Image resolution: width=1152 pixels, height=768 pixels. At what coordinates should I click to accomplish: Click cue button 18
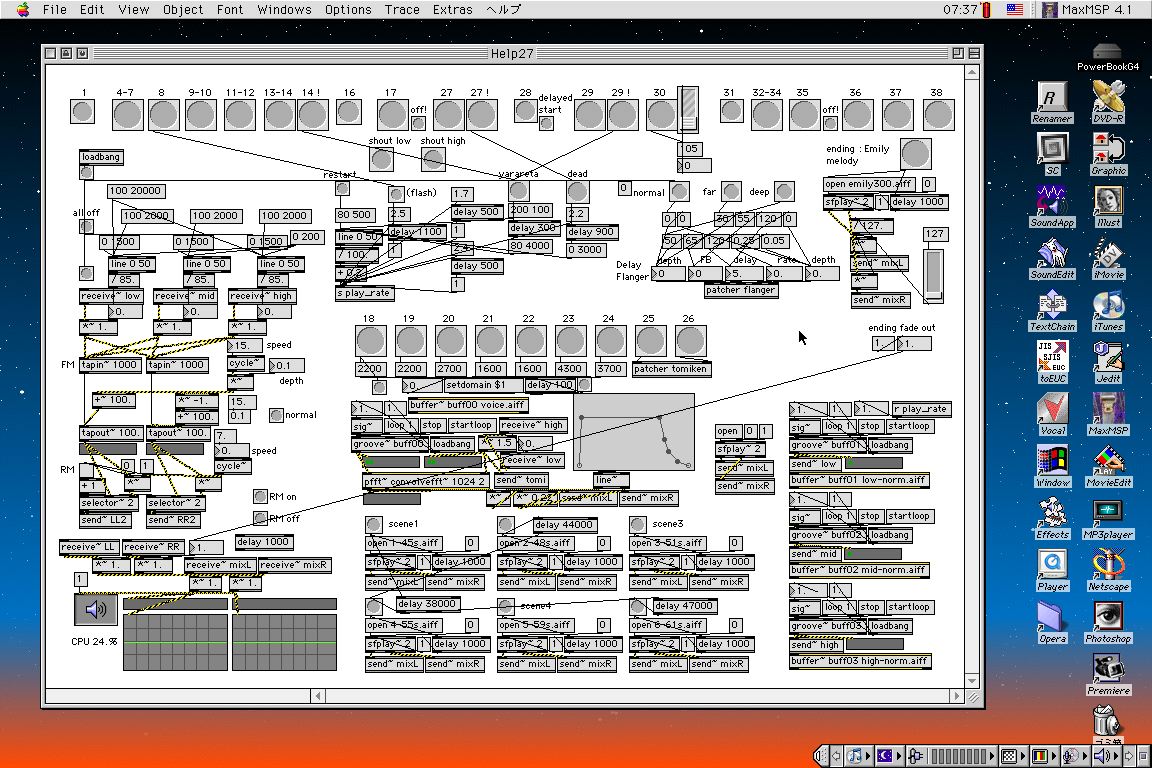pos(370,341)
